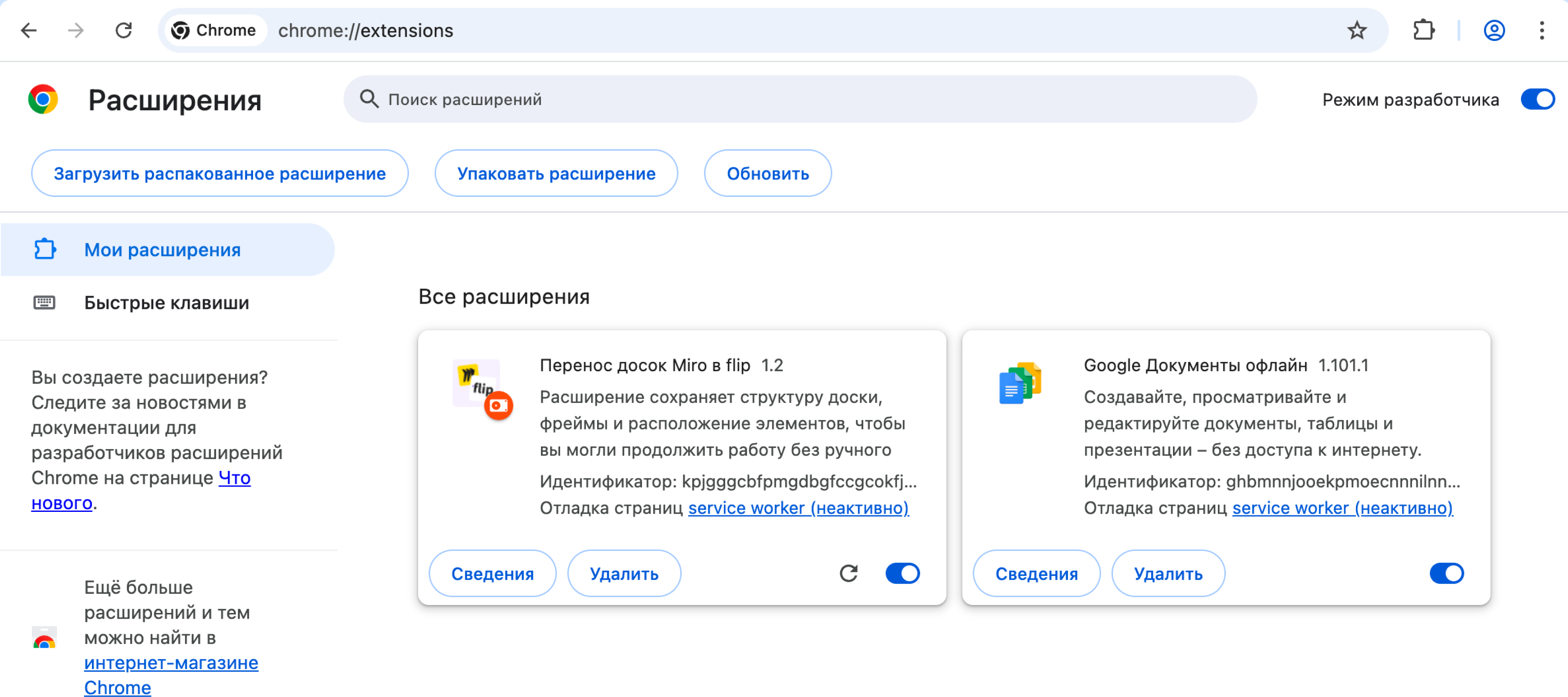Open the Chrome three-dot menu

1542,30
